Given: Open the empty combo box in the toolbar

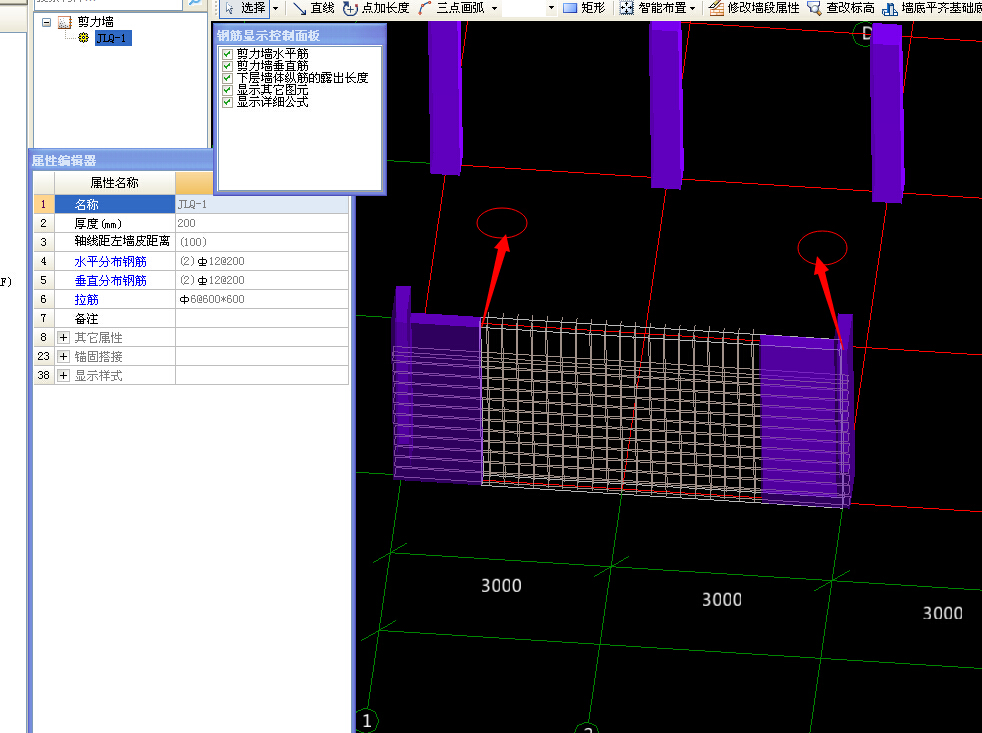Looking at the screenshot, I should pos(529,8).
